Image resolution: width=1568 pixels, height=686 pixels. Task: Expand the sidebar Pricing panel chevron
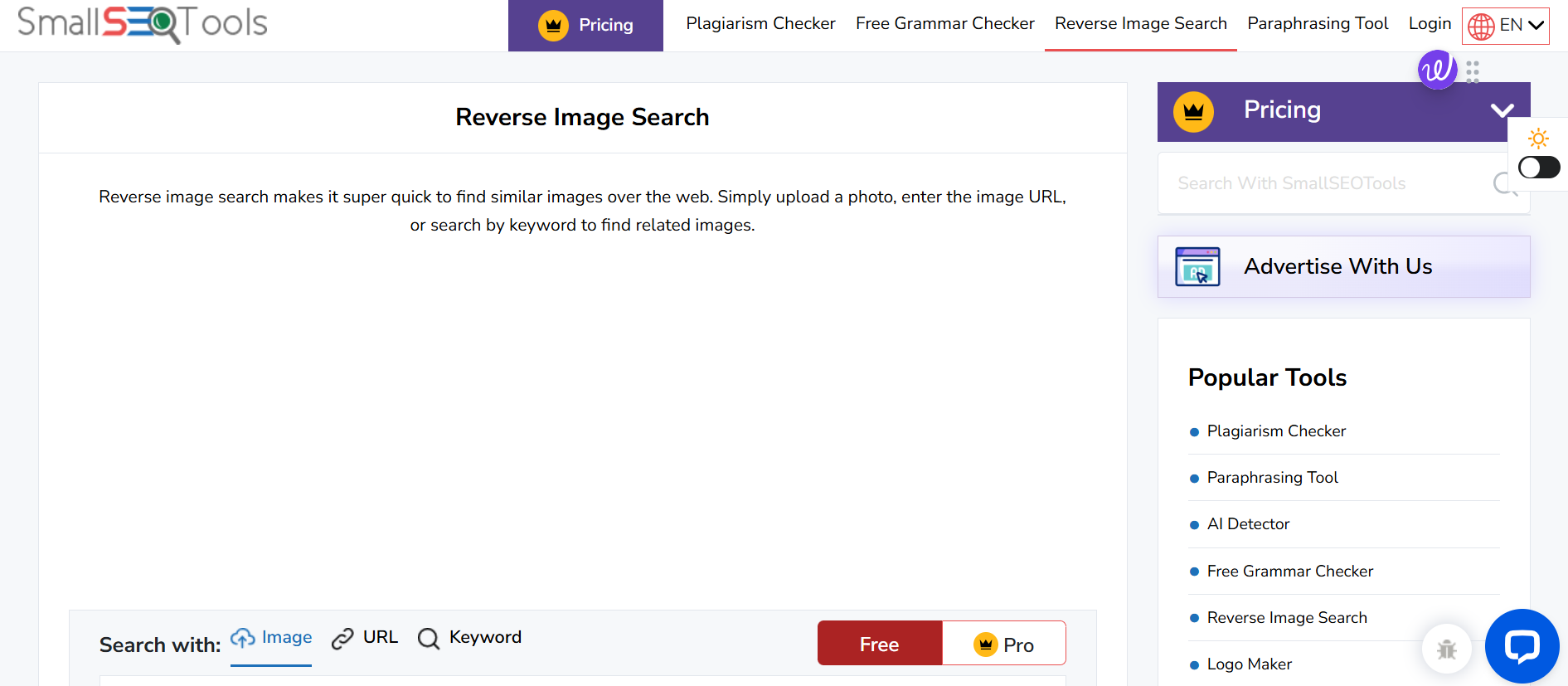[1502, 110]
